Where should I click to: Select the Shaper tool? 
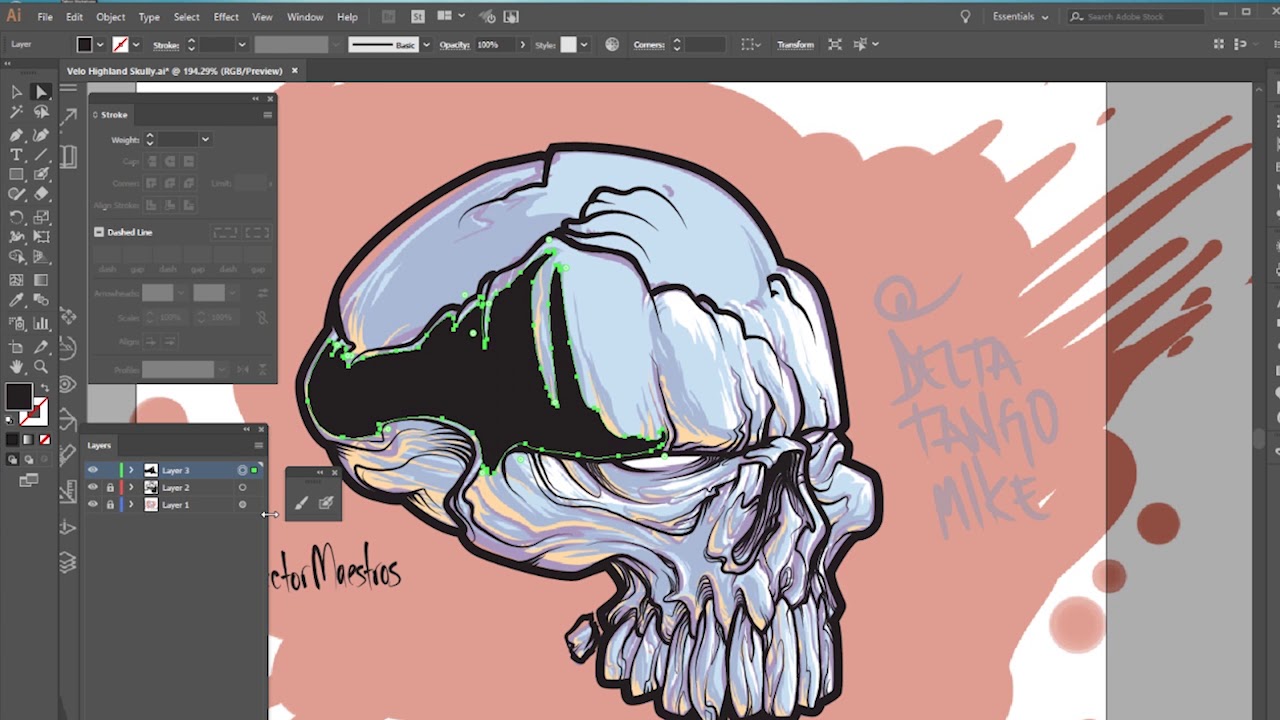point(17,195)
